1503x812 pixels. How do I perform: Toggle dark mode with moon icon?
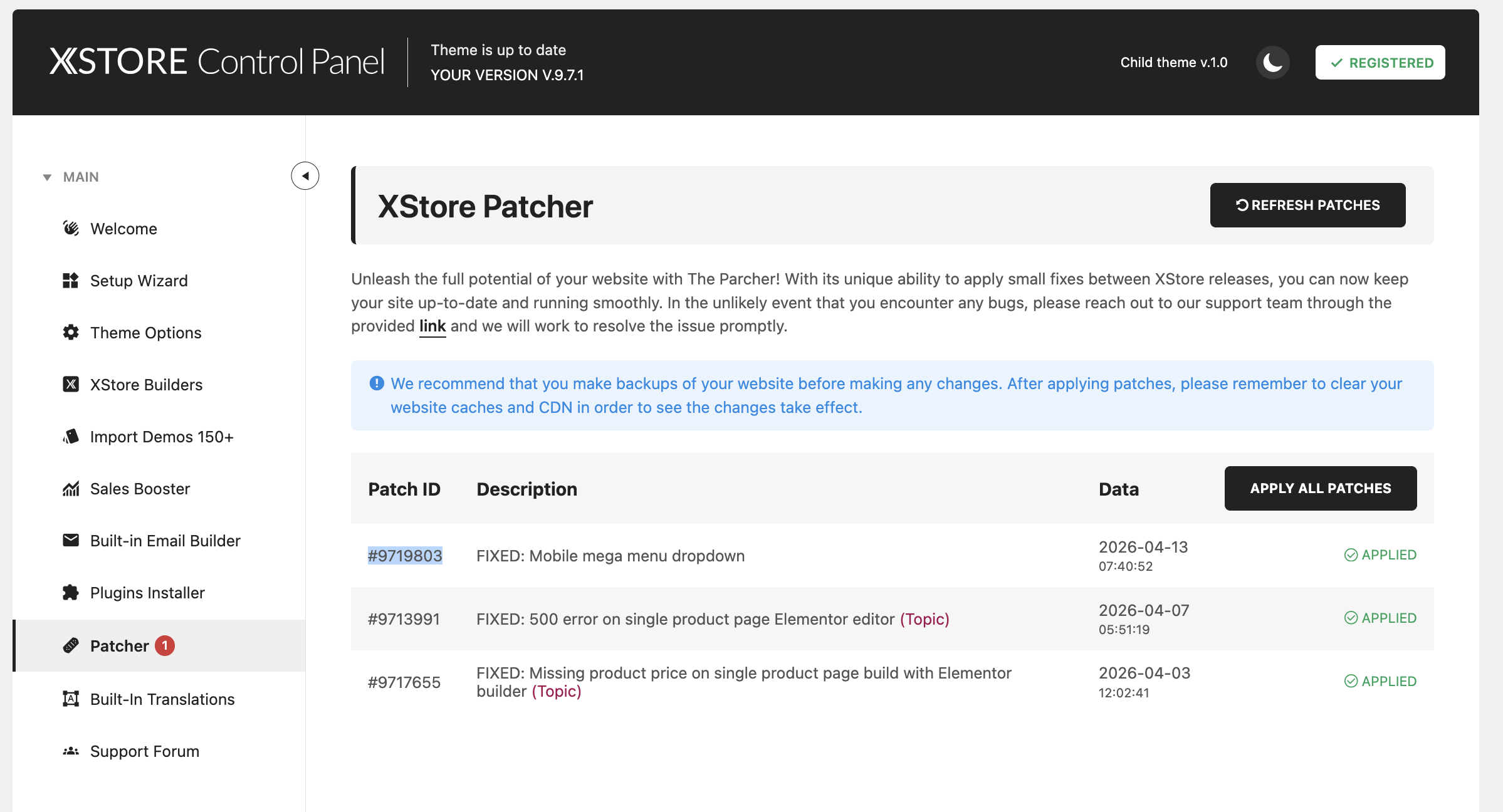point(1272,63)
